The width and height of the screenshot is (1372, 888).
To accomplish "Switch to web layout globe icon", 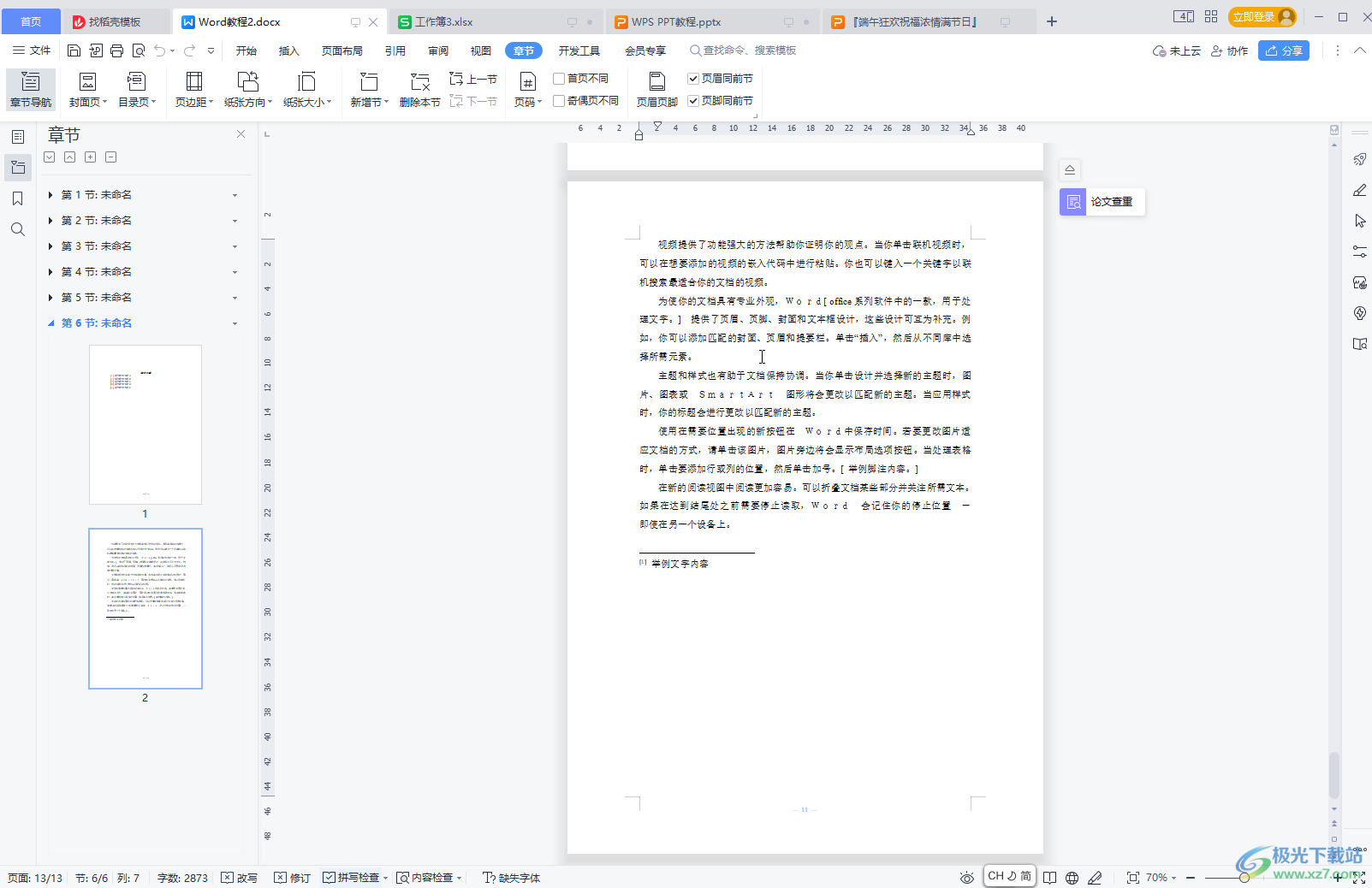I will (x=1072, y=878).
